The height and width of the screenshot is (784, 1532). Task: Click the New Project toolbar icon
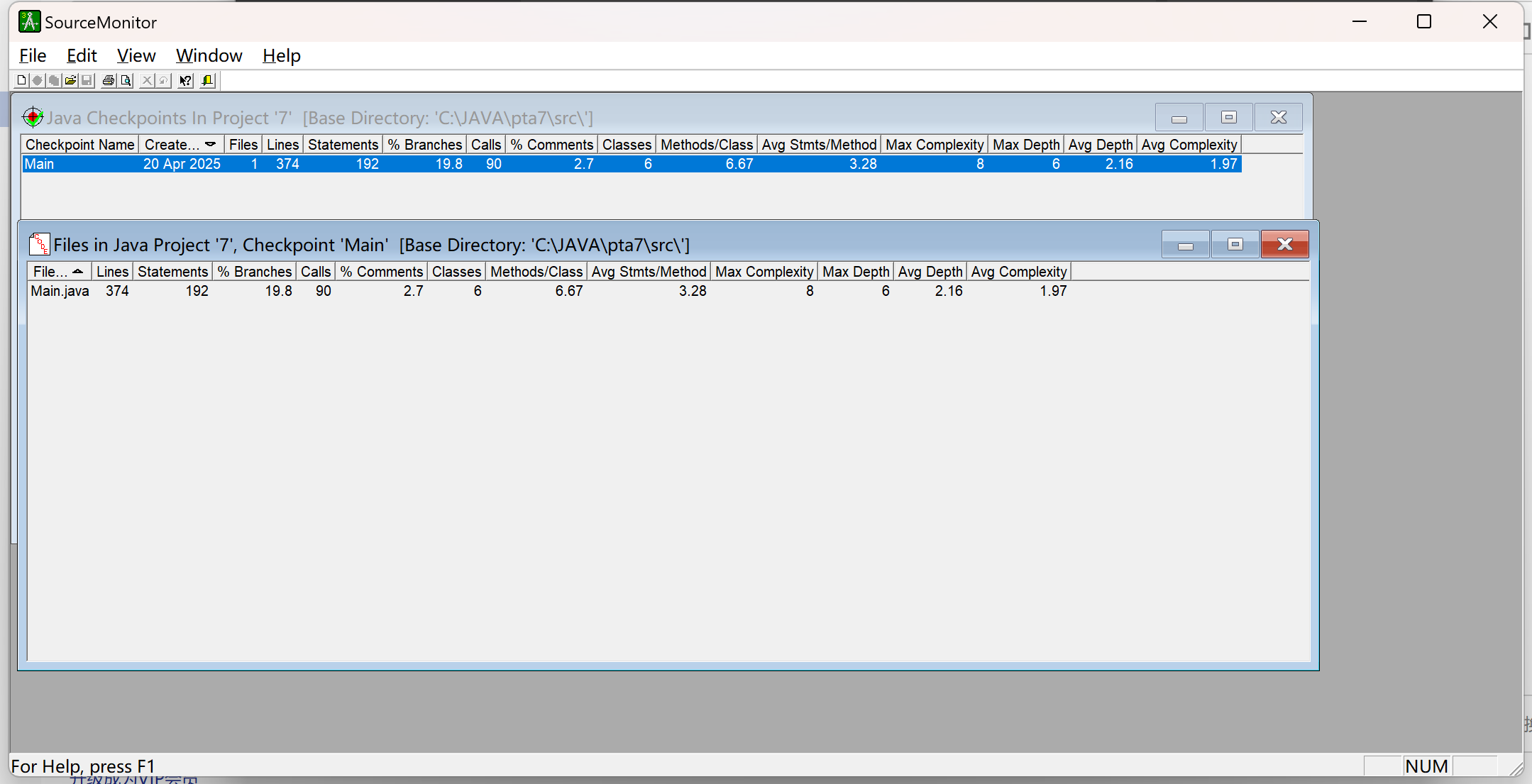[x=21, y=81]
